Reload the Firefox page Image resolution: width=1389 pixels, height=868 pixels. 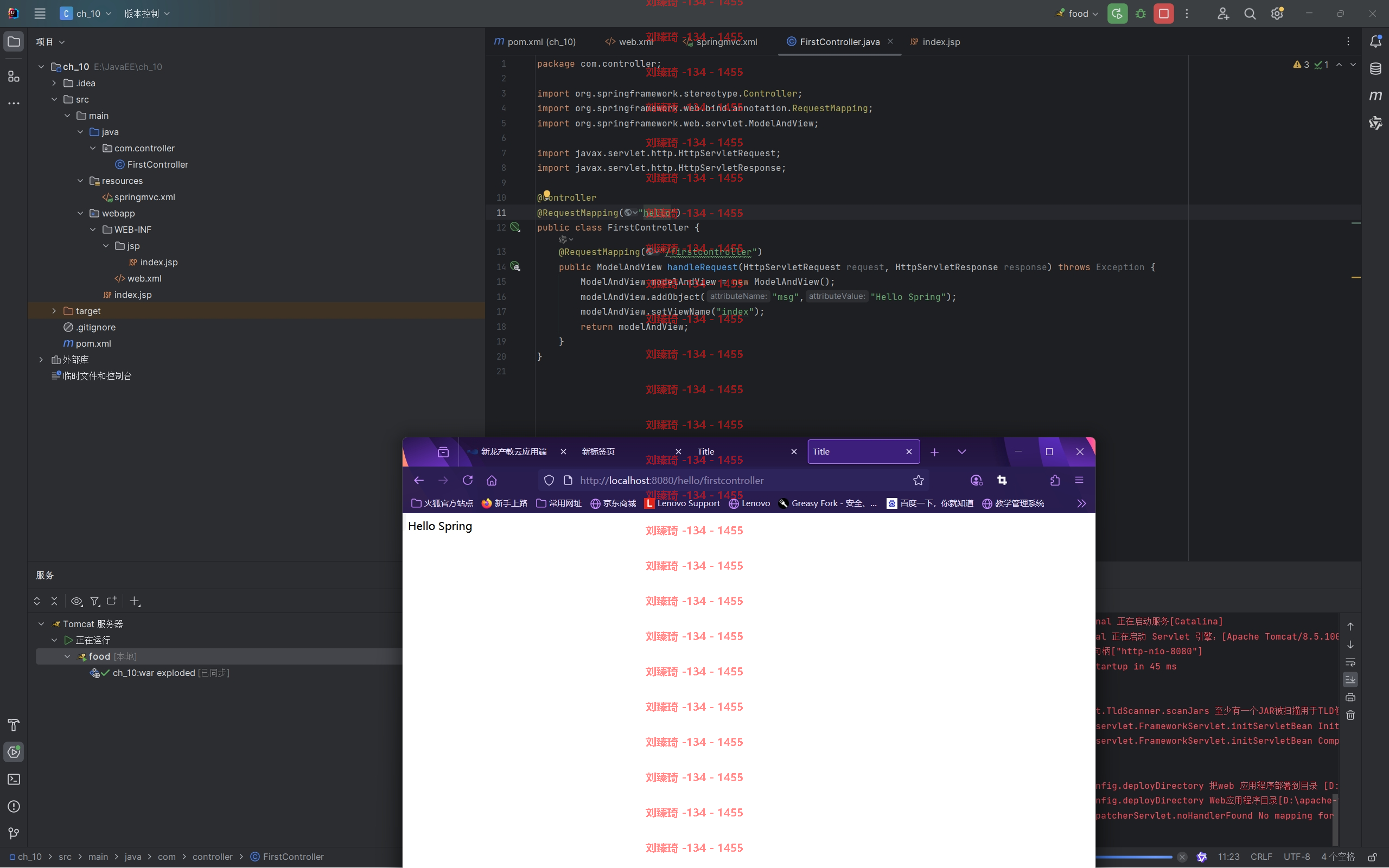pos(468,480)
